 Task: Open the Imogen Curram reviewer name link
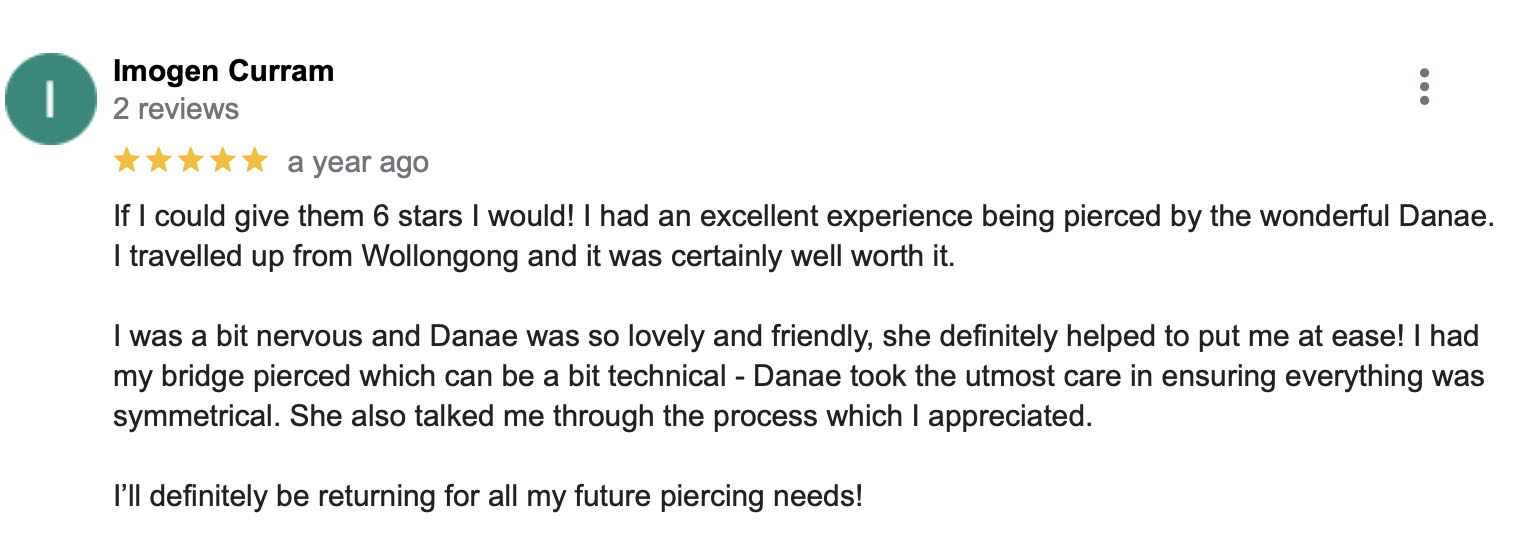(x=223, y=71)
